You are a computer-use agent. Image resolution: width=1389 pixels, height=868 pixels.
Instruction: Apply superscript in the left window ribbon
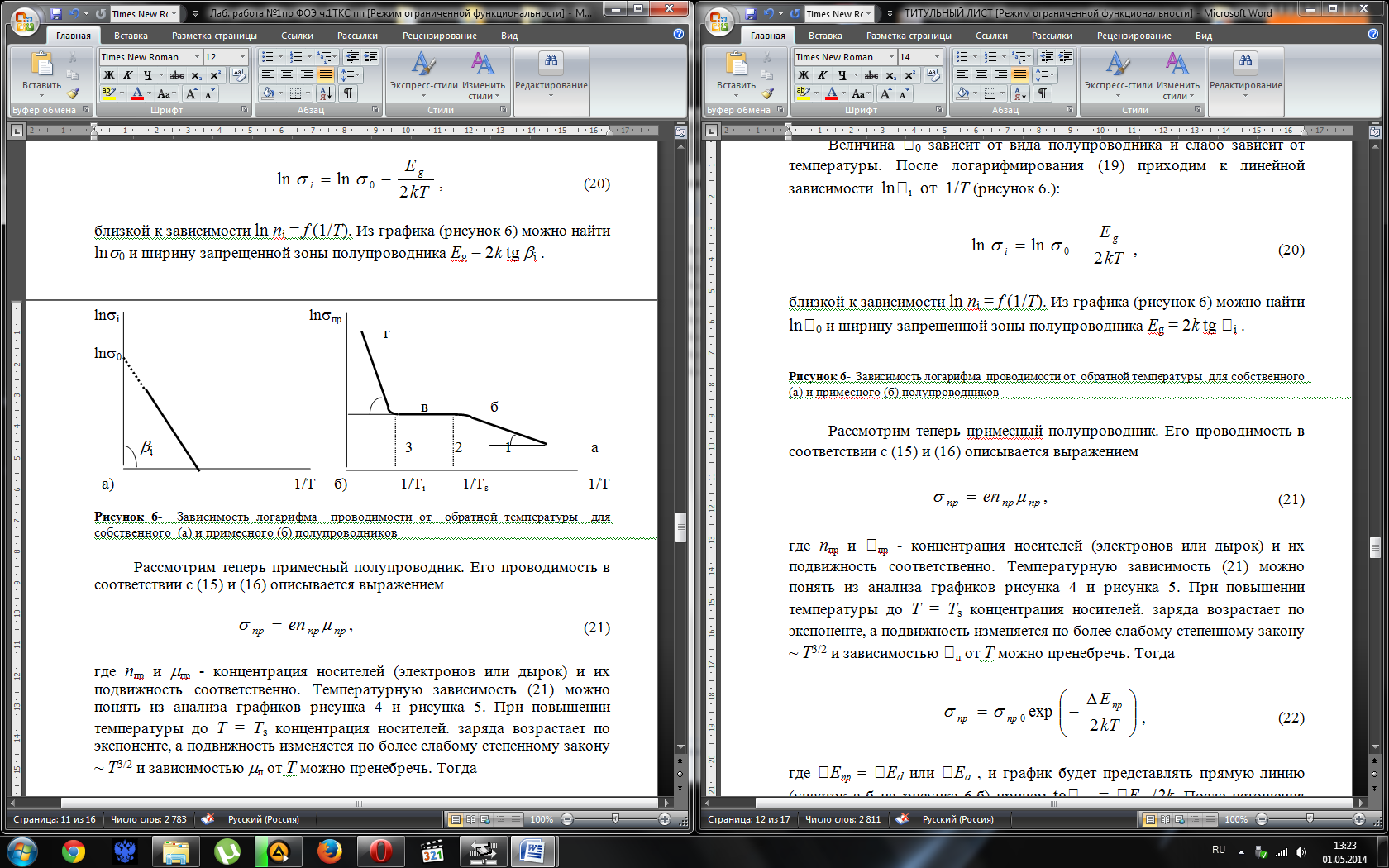coord(215,75)
